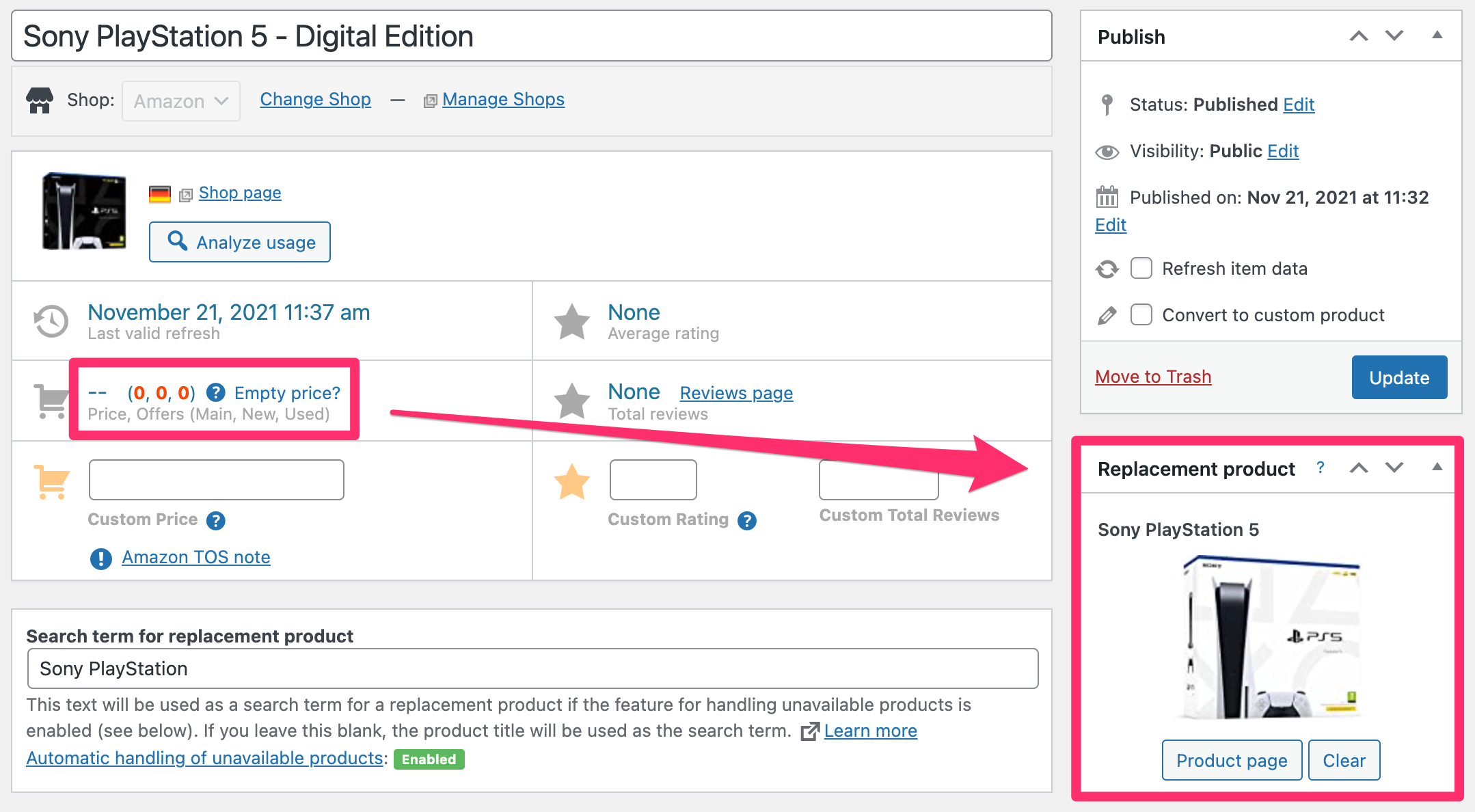Image resolution: width=1475 pixels, height=812 pixels.
Task: Click the Move to Trash link
Action: point(1152,377)
